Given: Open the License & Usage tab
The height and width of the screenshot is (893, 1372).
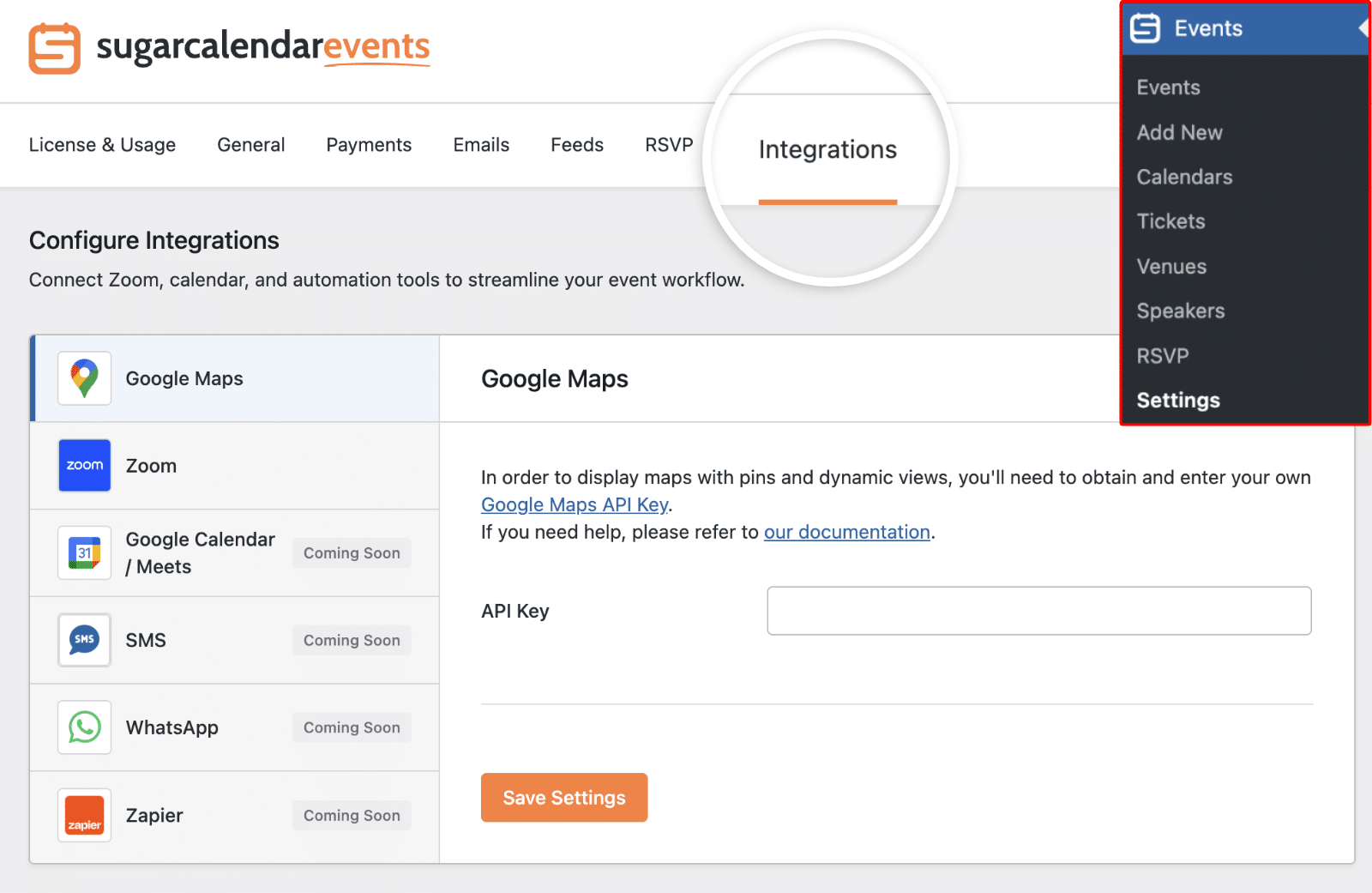Looking at the screenshot, I should pos(102,145).
